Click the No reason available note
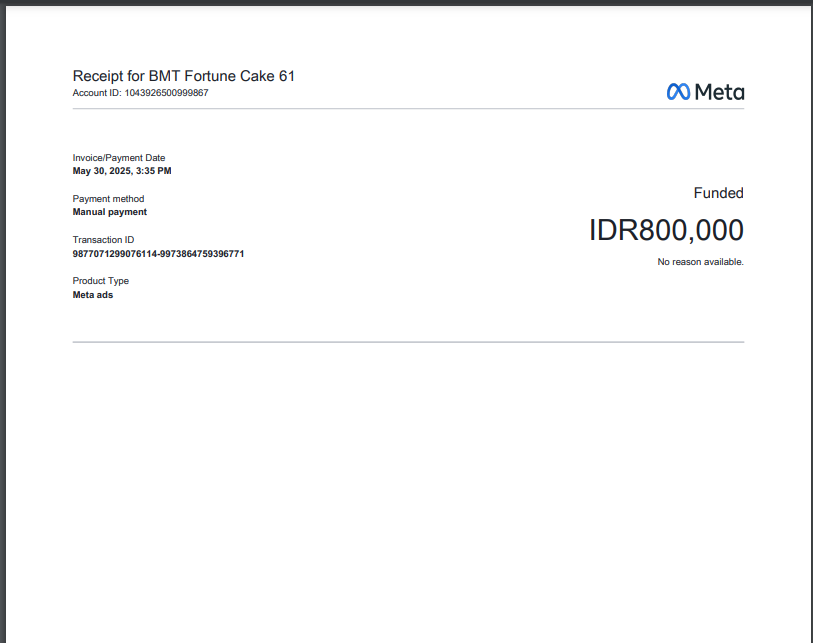The image size is (813, 643). tap(700, 262)
